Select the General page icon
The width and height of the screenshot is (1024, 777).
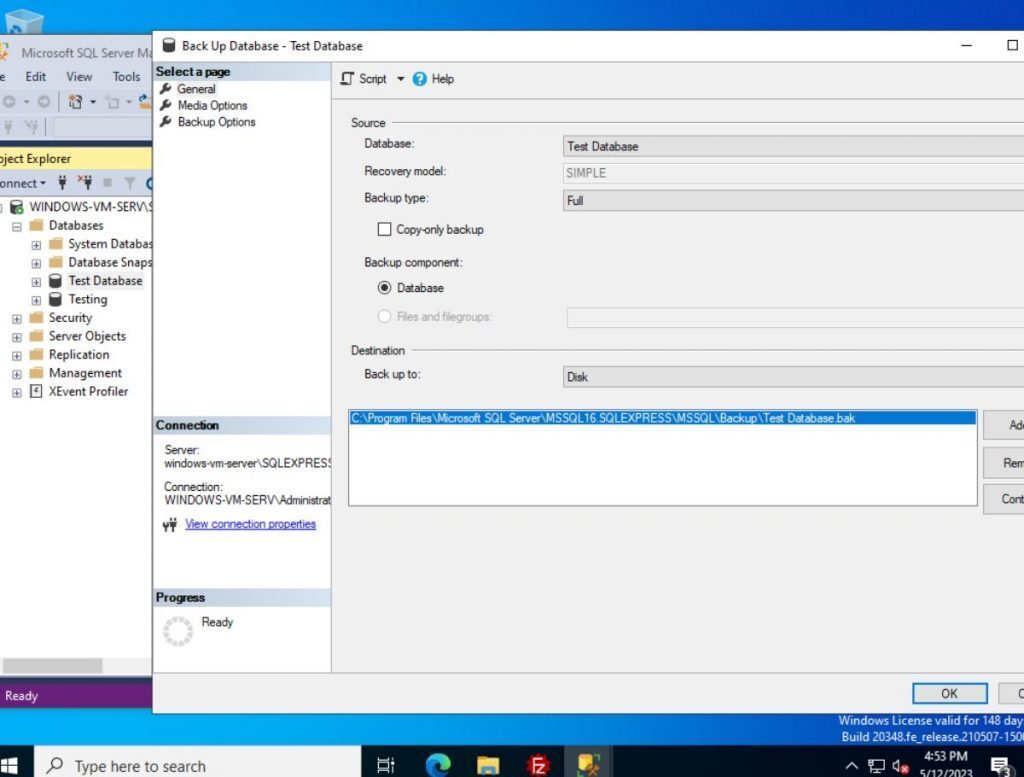tap(196, 88)
